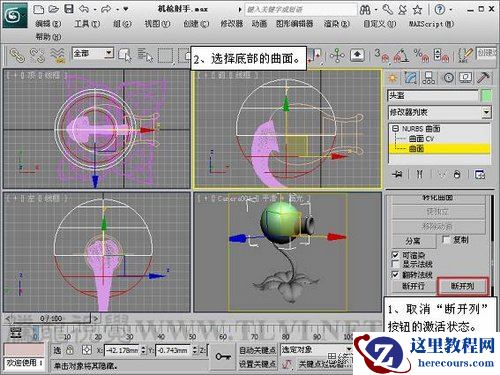Click the key icon in title bar
Screen dimensions: 500x375
click(x=387, y=10)
